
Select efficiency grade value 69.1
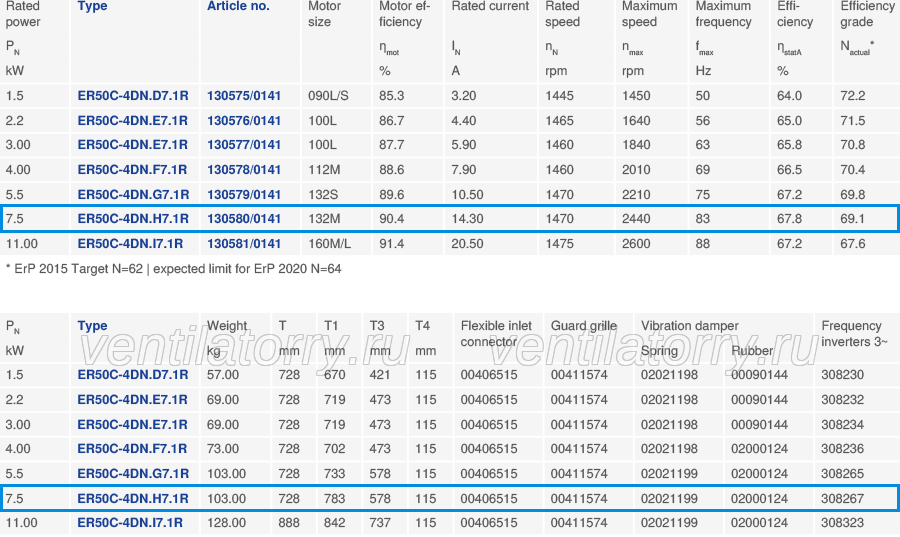click(x=853, y=219)
